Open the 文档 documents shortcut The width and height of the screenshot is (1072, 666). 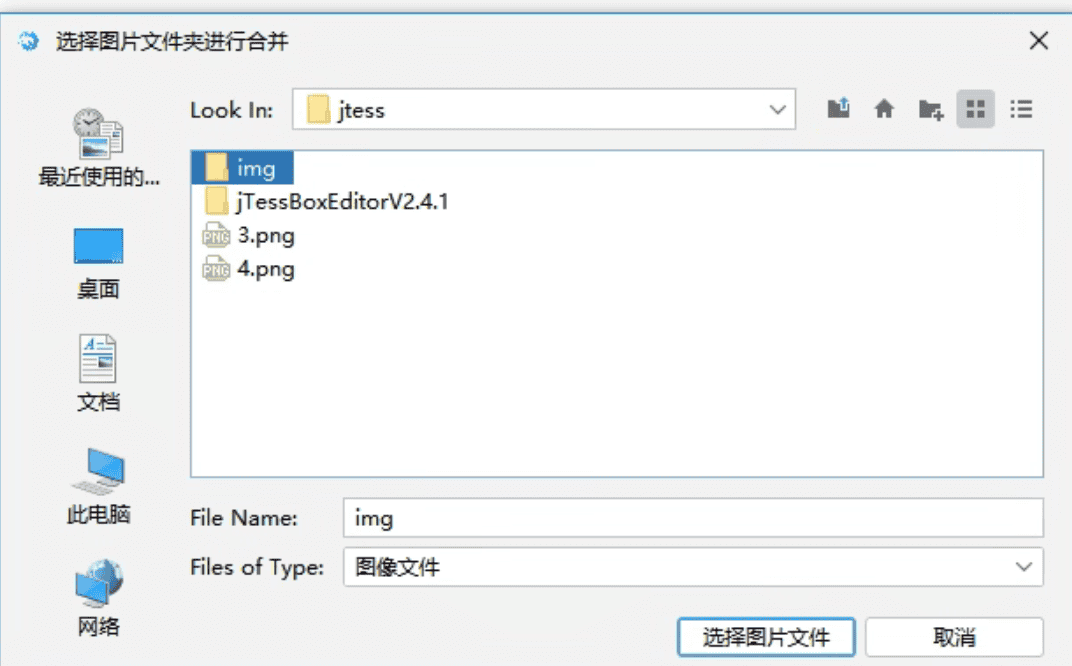click(98, 373)
